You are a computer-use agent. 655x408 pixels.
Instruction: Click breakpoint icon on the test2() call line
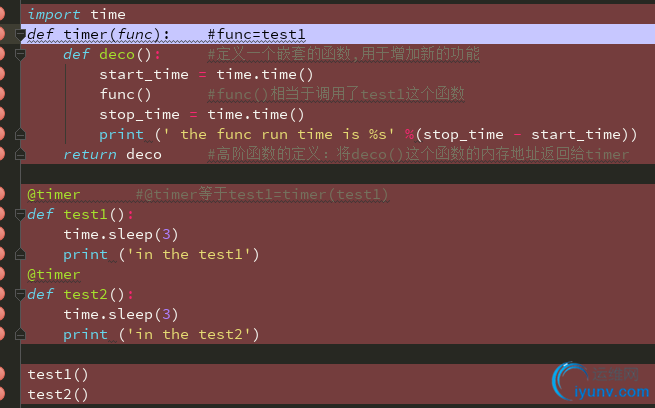[x=3, y=394]
